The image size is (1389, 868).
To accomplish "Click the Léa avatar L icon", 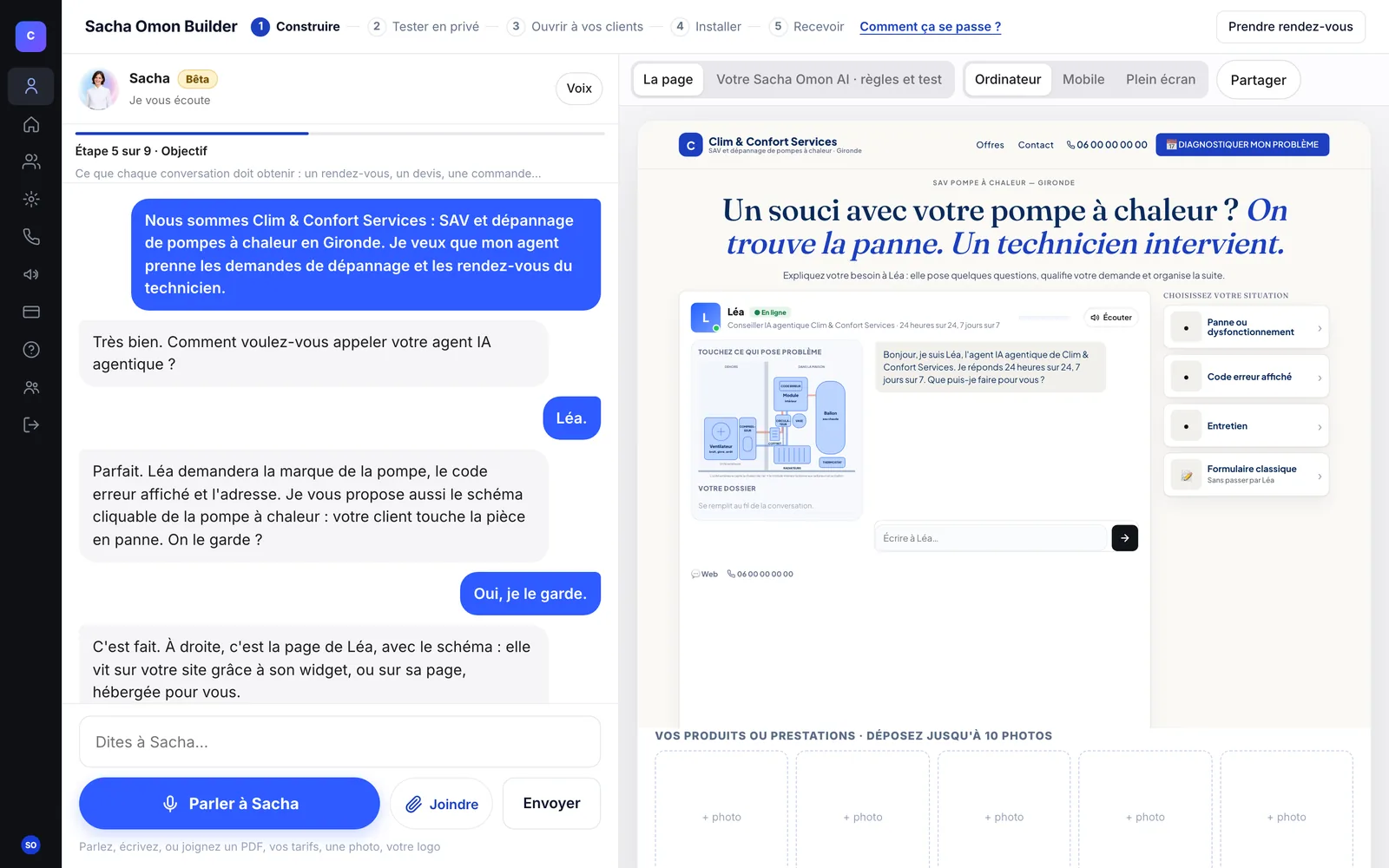I will 705,318.
